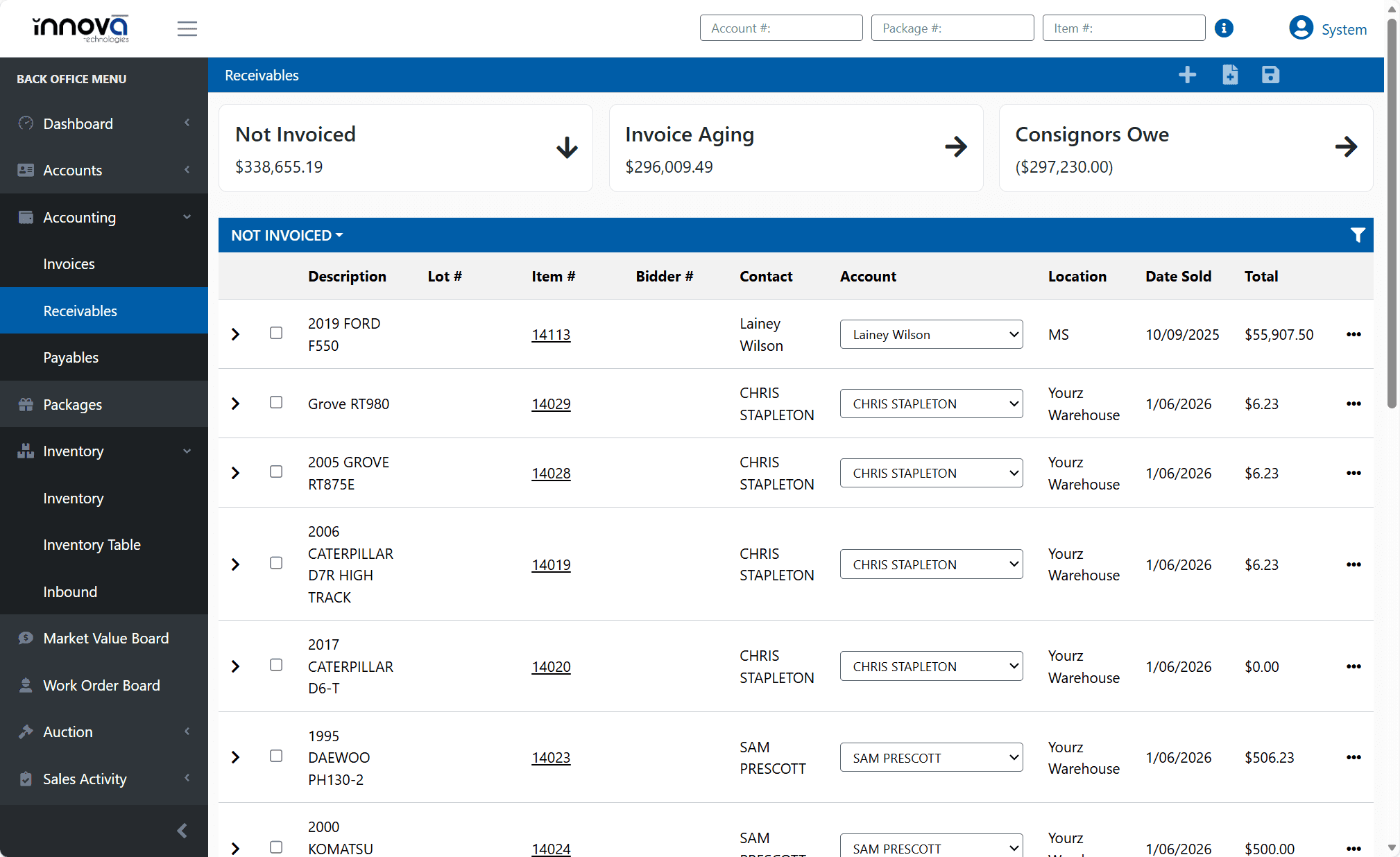Click the Work Order Board icon
Screen dimensions: 1400x857
26,685
